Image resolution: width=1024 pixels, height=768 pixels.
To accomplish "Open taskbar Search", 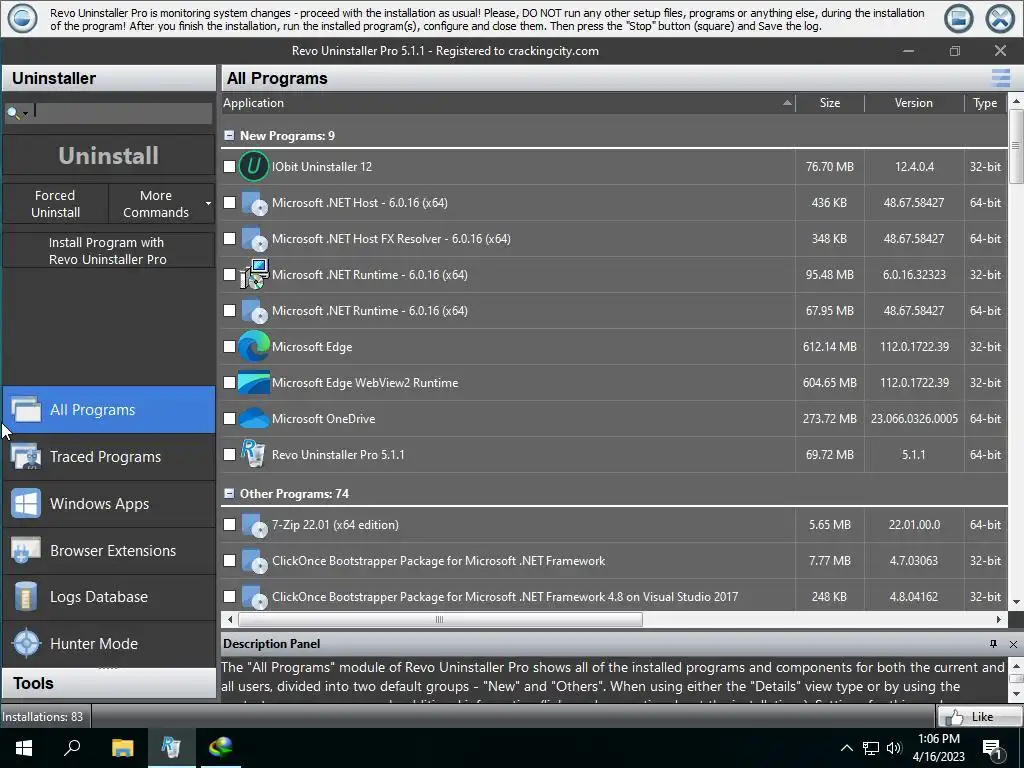I will (x=72, y=748).
